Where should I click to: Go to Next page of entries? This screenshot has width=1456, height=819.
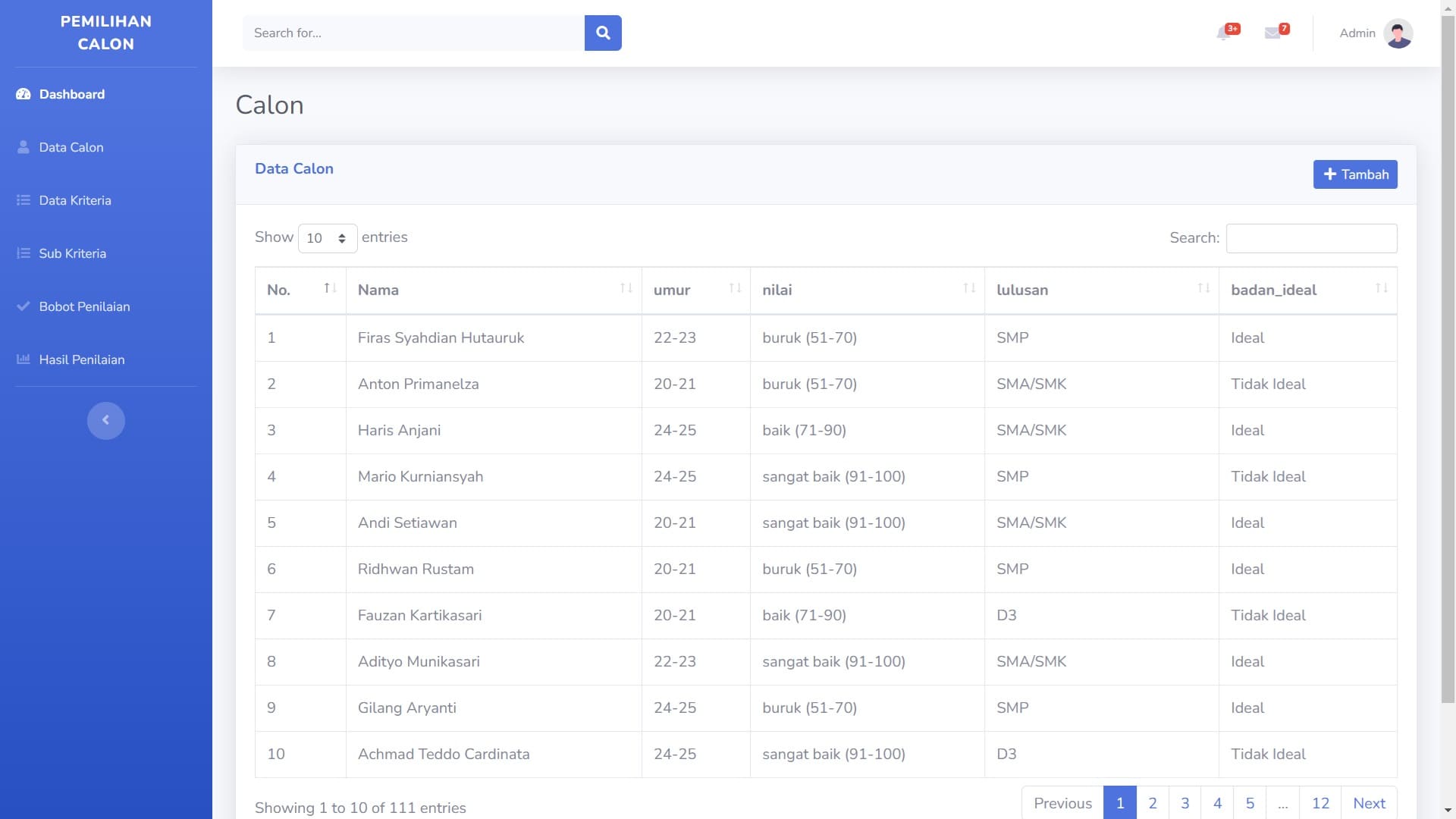tap(1368, 803)
